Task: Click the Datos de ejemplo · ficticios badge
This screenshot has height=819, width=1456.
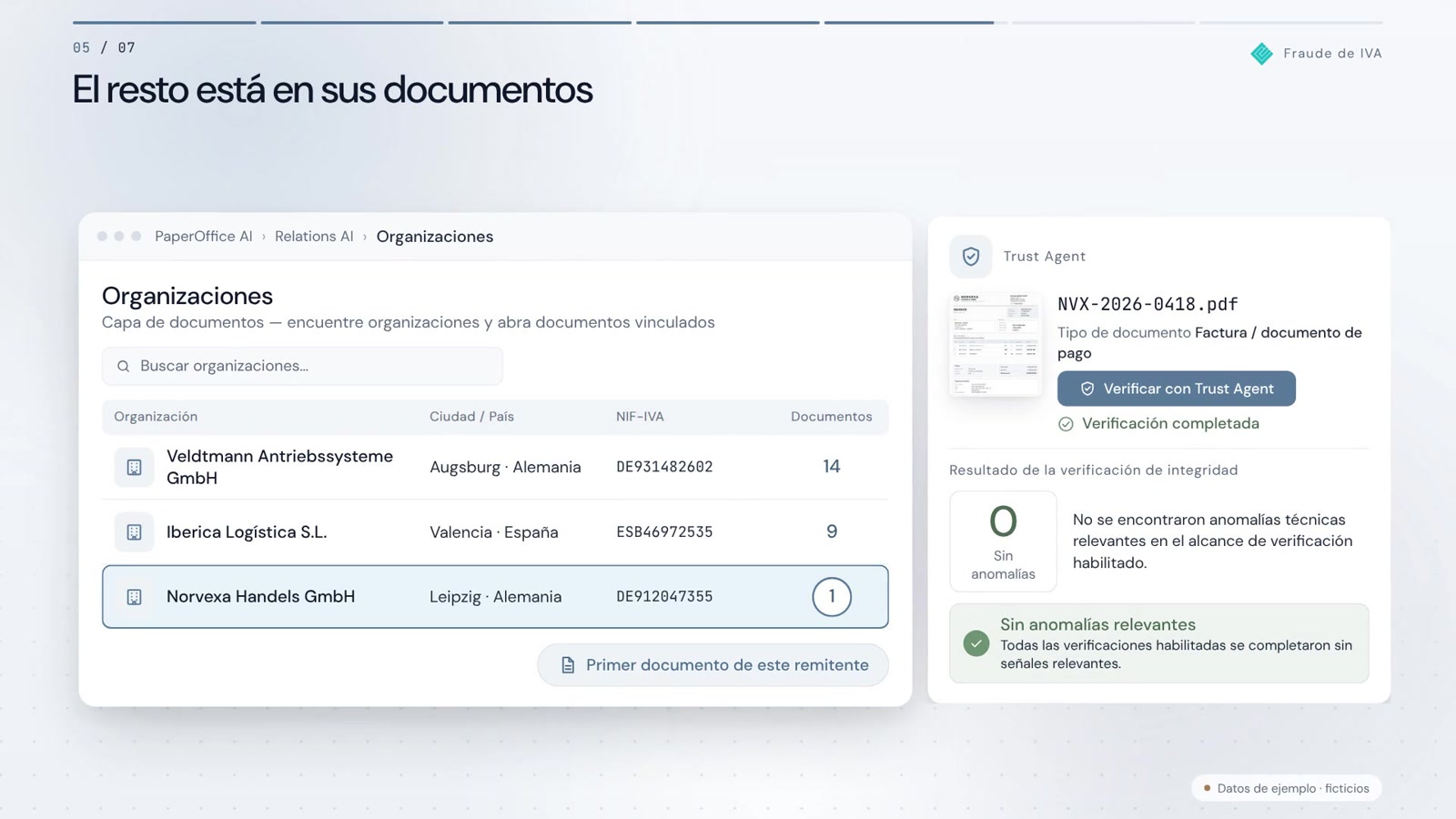Action: (x=1287, y=788)
